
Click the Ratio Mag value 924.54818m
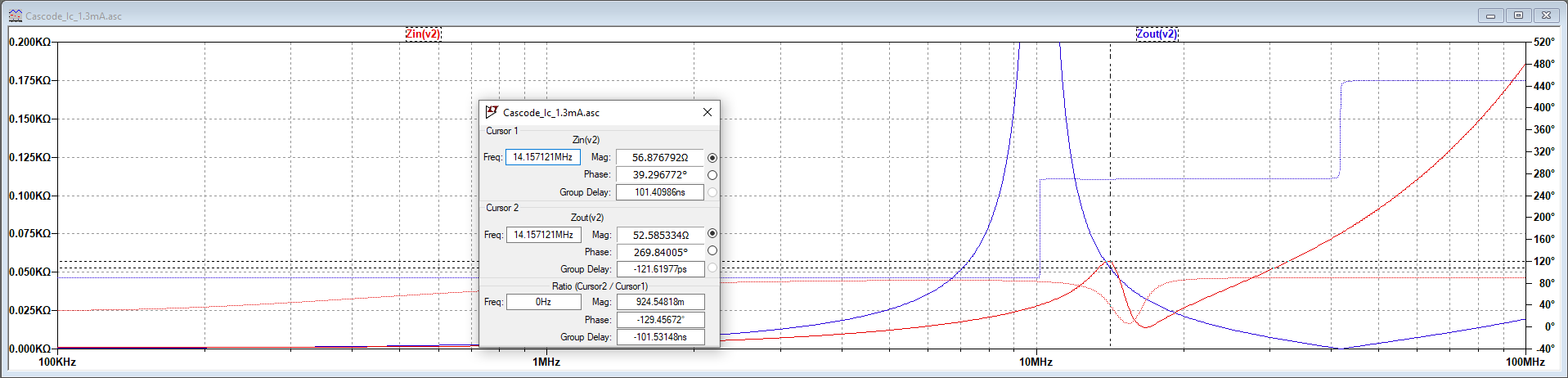[660, 302]
